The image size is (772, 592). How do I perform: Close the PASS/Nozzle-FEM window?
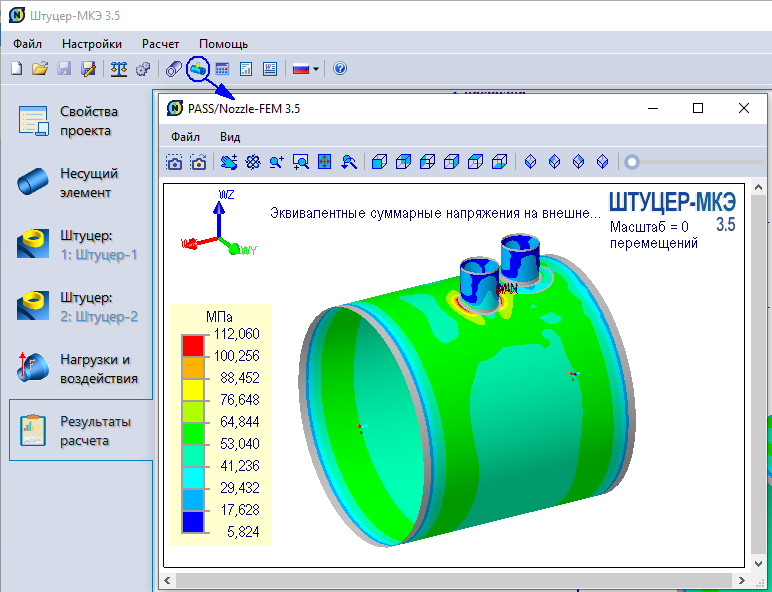point(744,108)
